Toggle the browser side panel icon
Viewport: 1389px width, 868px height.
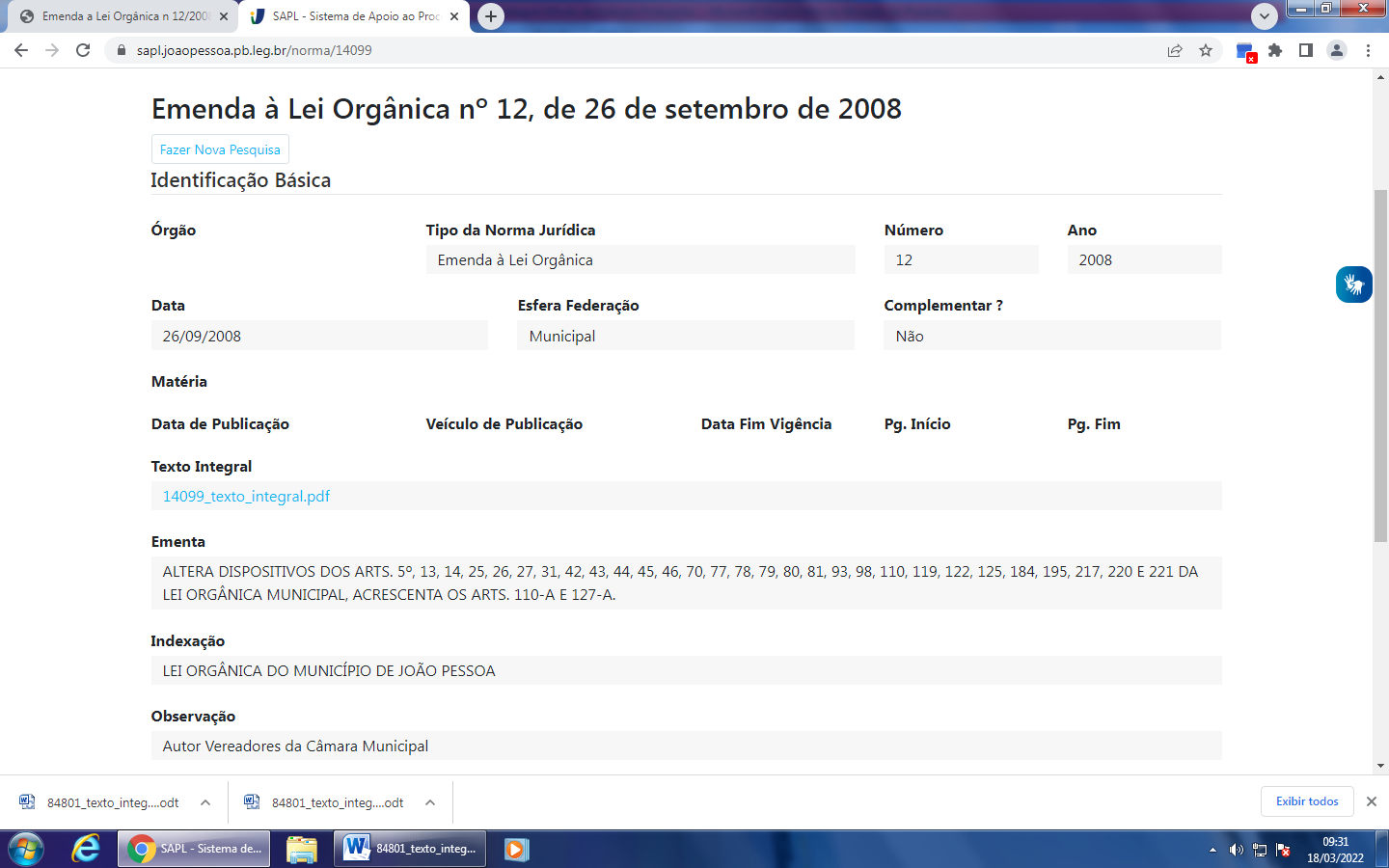point(1305,50)
